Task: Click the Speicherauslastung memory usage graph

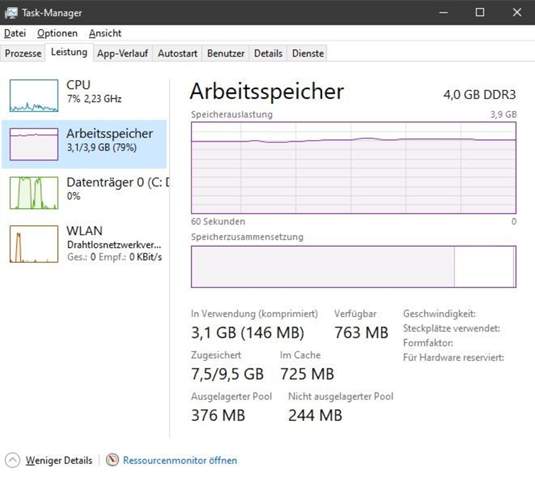Action: [353, 168]
